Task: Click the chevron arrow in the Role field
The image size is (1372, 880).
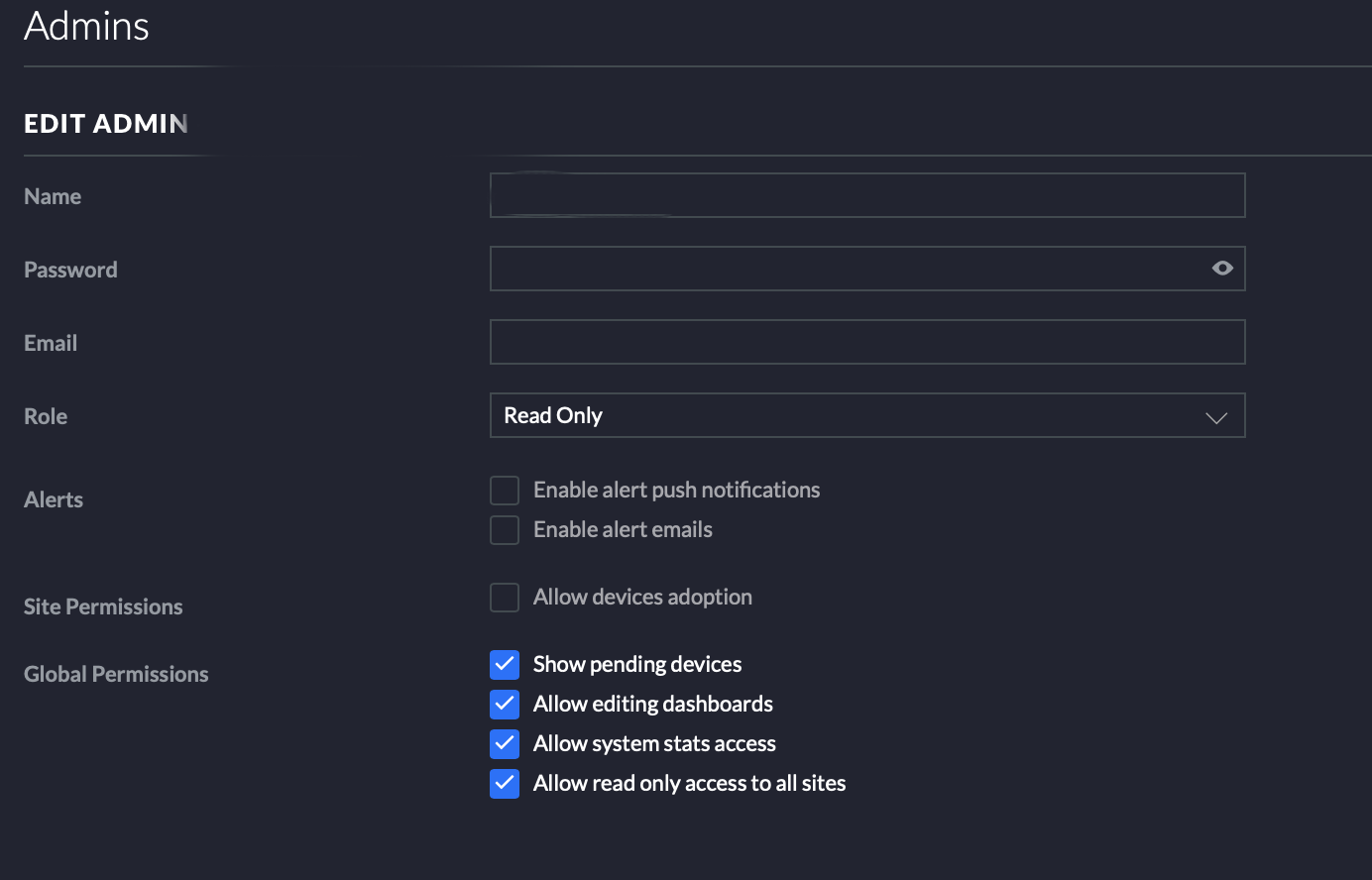Action: tap(1216, 417)
